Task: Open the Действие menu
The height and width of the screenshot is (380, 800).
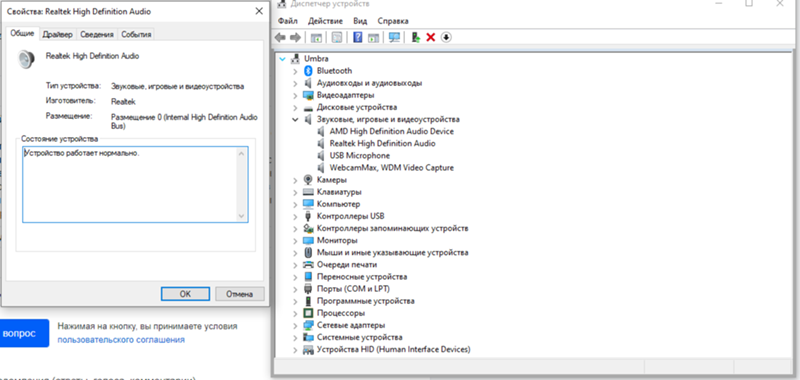Action: (x=326, y=21)
